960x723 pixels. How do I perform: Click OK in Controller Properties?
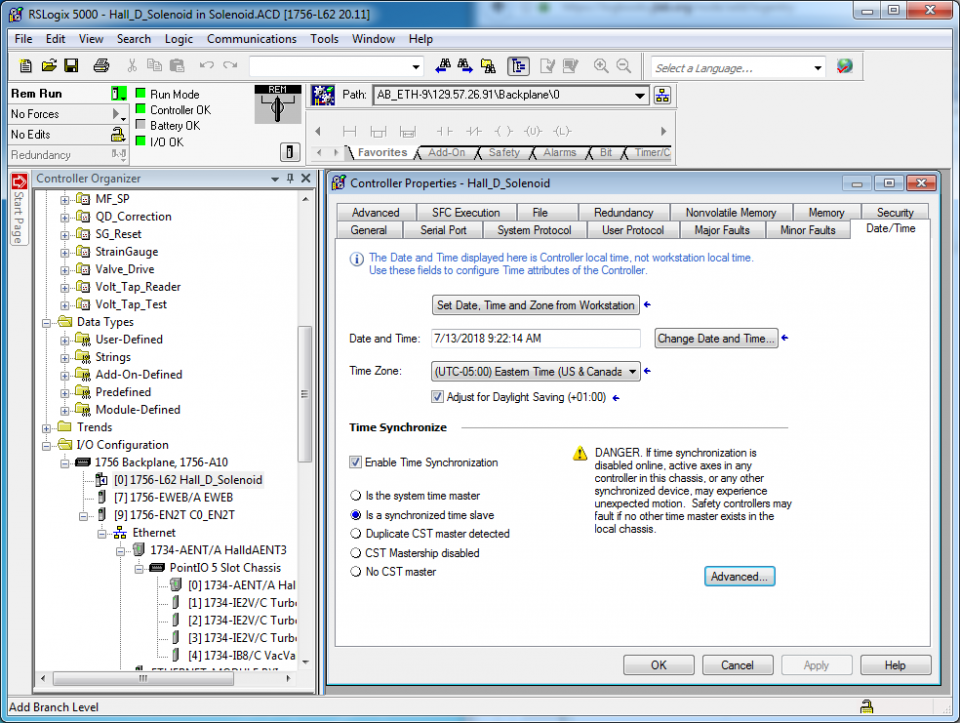coord(659,665)
